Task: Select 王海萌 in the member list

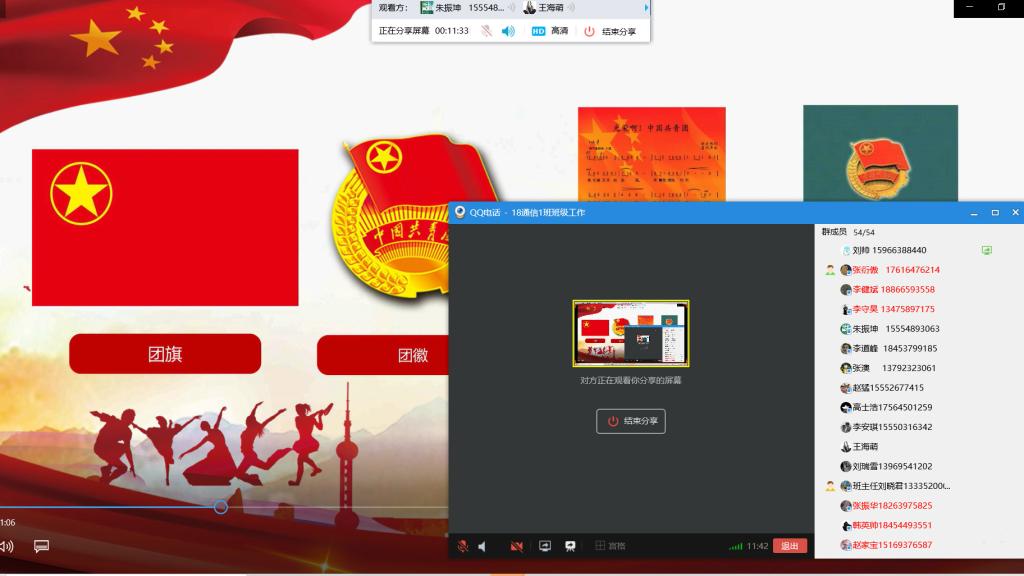Action: point(919,447)
